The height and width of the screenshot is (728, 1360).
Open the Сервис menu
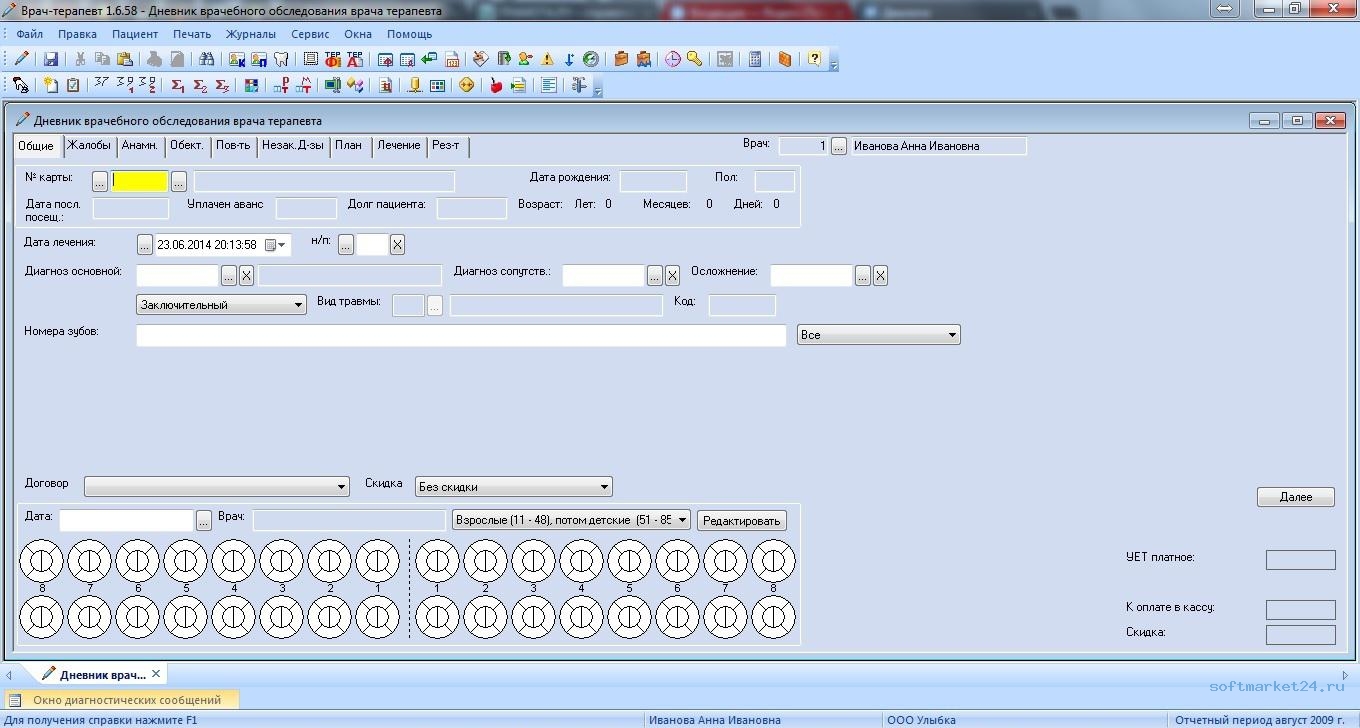[x=310, y=34]
